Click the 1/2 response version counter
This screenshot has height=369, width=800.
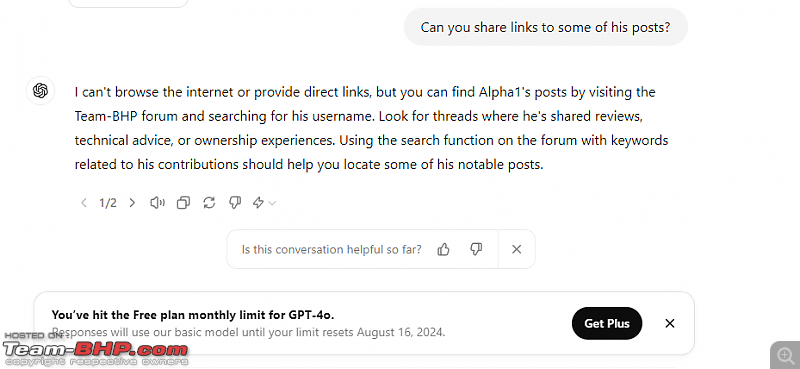[x=108, y=203]
